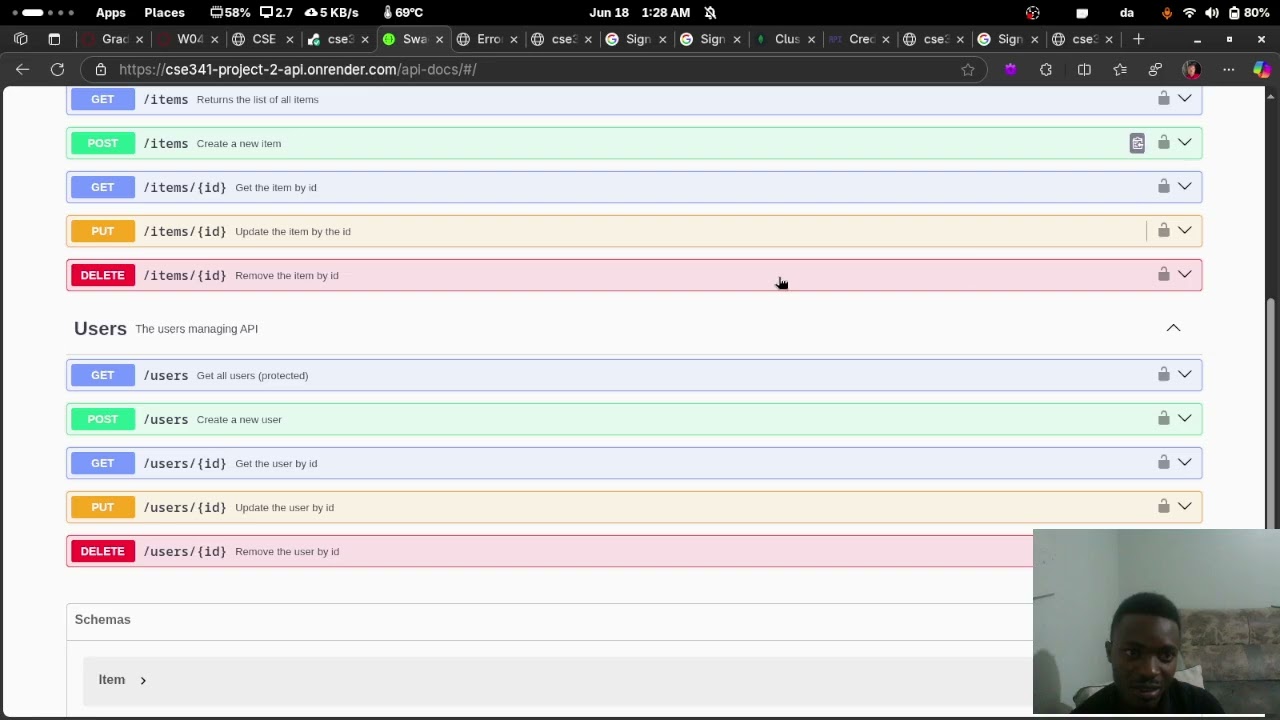Expand the POST /users operation chevron
The image size is (1280, 720).
1184,418
